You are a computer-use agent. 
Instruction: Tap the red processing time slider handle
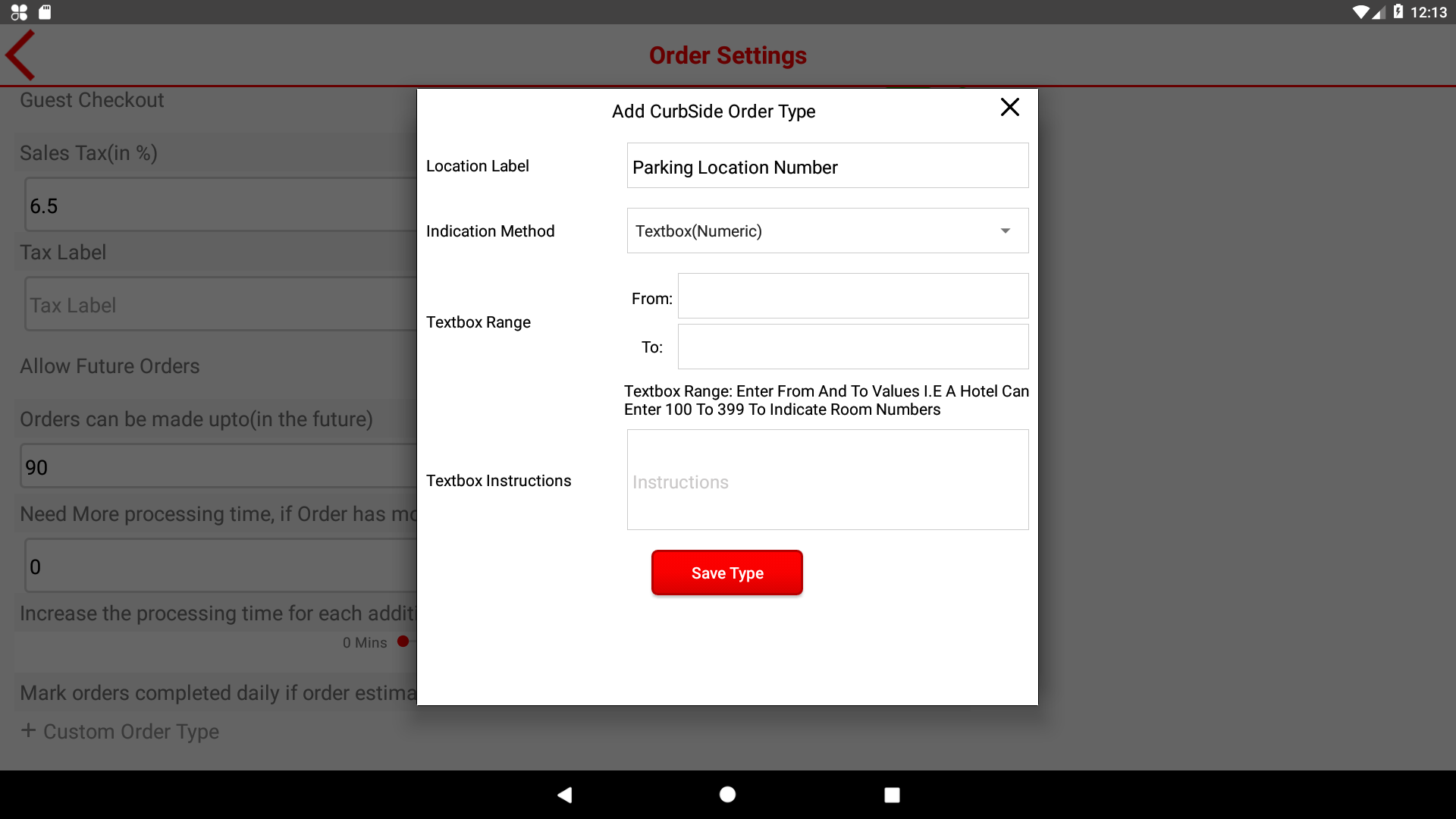pyautogui.click(x=403, y=642)
